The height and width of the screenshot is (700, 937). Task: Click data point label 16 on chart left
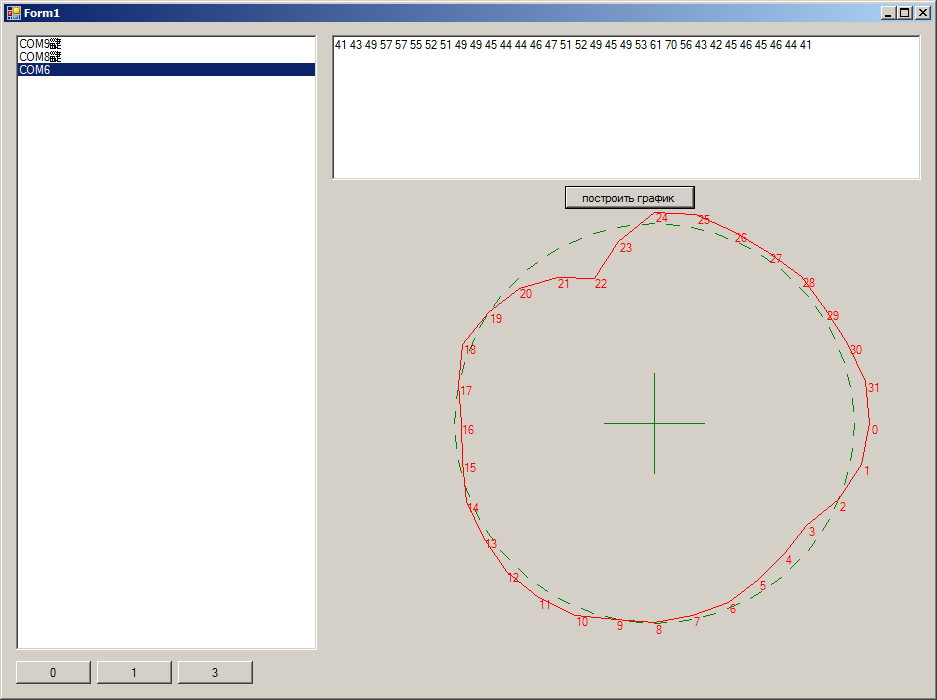468,430
